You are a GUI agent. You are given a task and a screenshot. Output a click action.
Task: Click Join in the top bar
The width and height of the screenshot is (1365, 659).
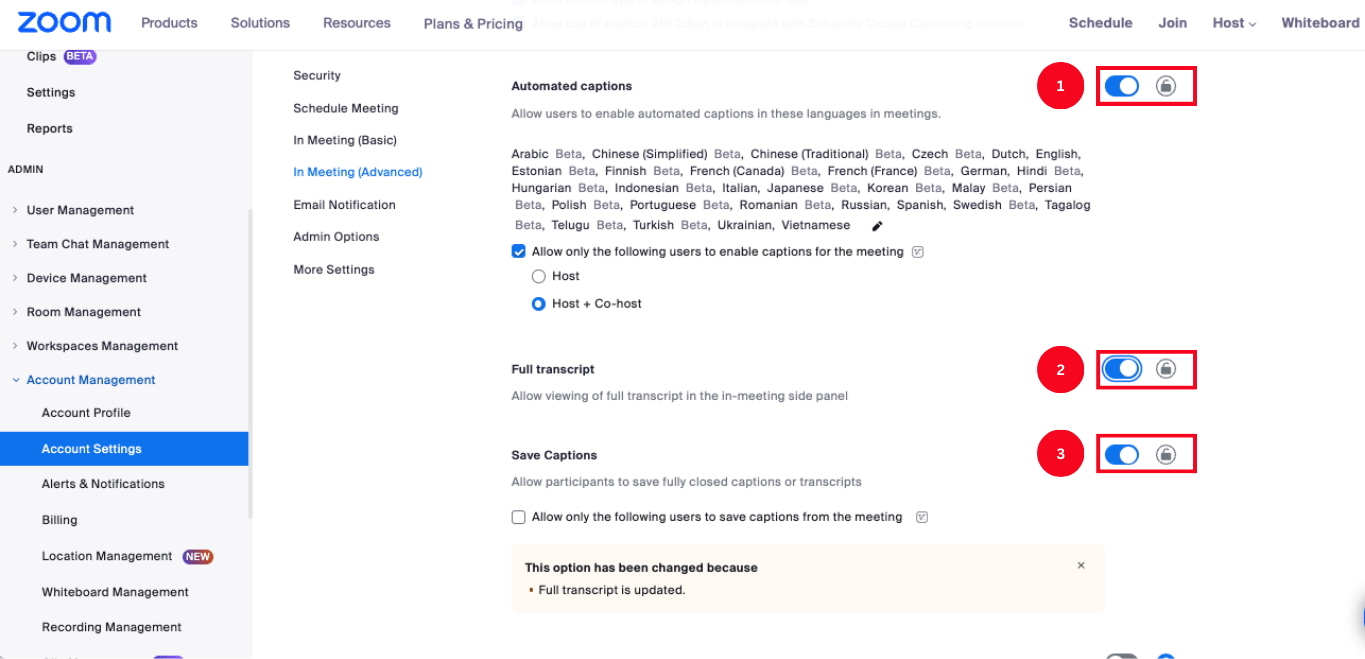click(x=1172, y=22)
